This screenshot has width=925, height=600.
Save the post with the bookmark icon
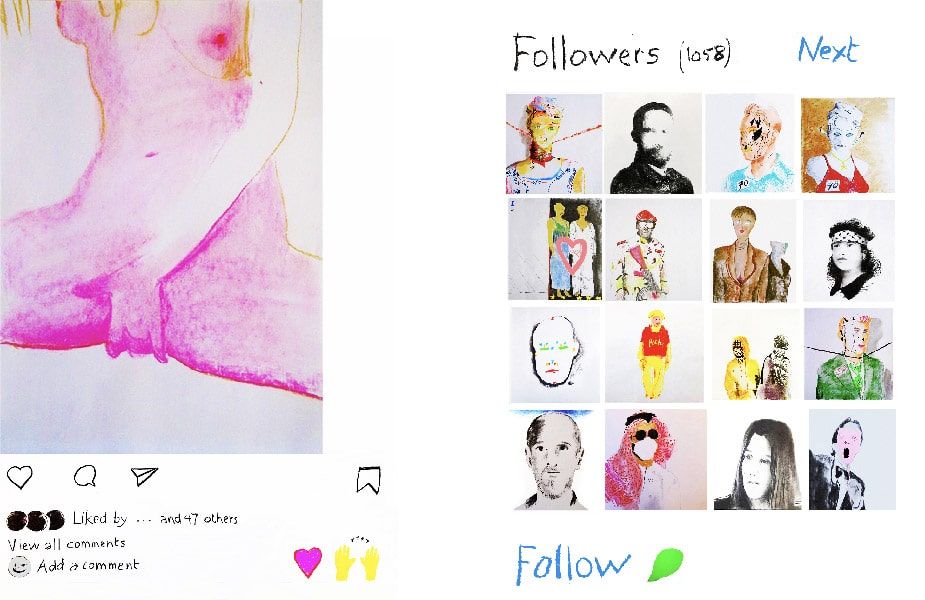[369, 479]
